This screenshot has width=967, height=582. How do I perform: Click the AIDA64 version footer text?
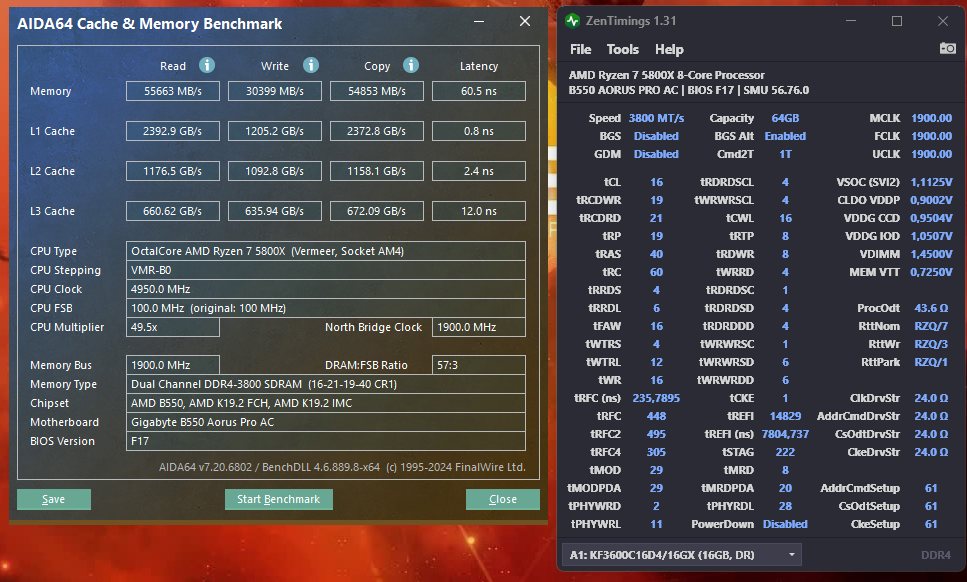click(342, 467)
